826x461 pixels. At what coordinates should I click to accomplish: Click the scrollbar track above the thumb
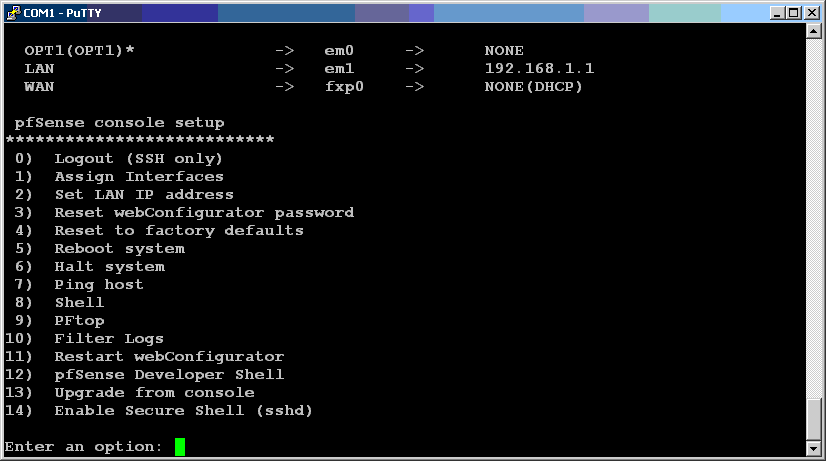click(x=813, y=218)
